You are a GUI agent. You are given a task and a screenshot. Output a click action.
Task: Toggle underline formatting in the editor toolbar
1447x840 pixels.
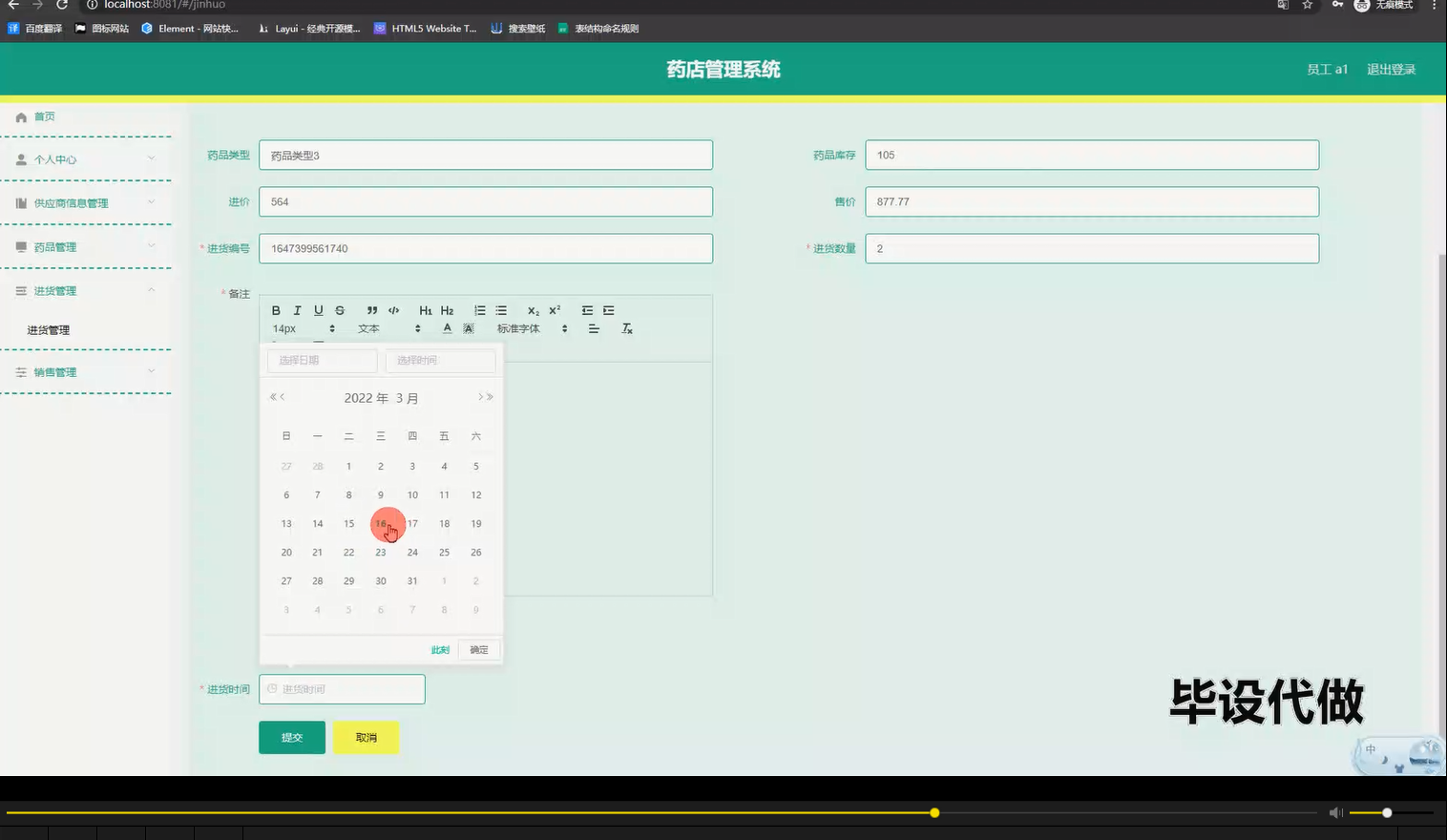[x=318, y=310]
